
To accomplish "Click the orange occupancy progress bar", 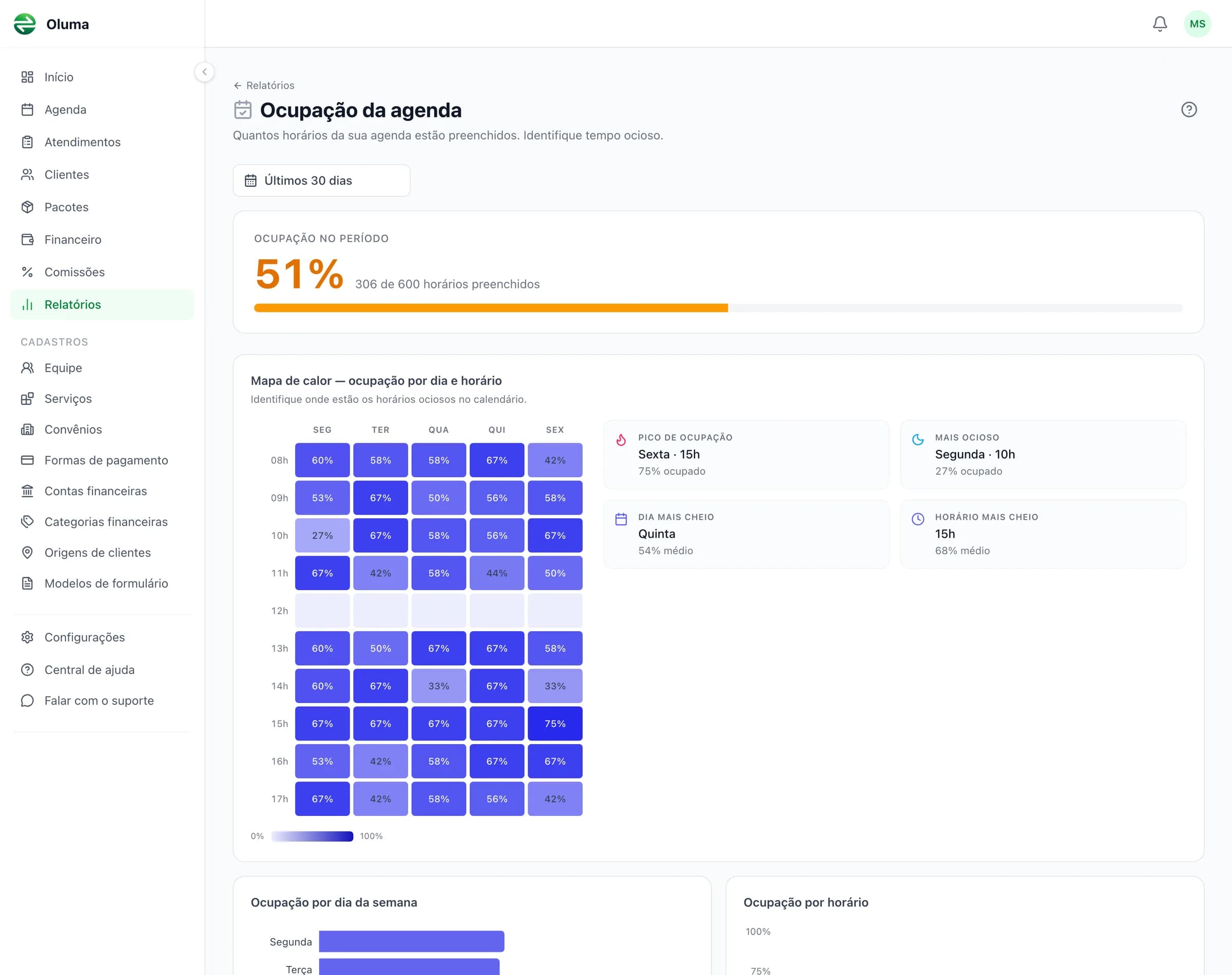I will (491, 308).
